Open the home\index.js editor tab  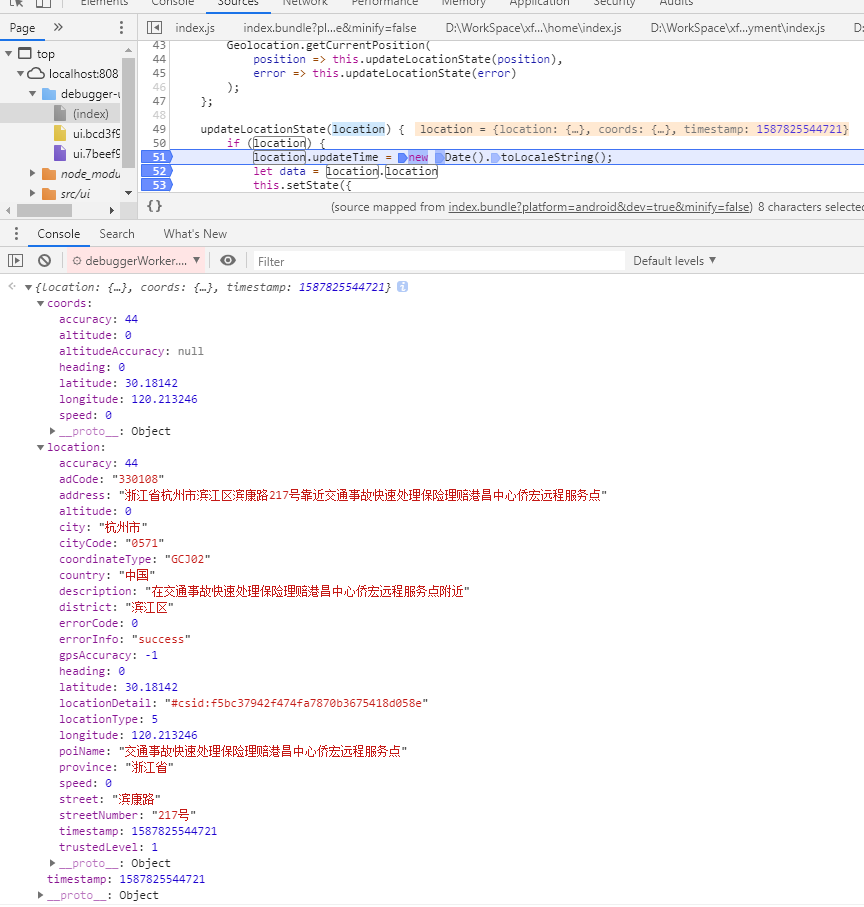coord(533,28)
